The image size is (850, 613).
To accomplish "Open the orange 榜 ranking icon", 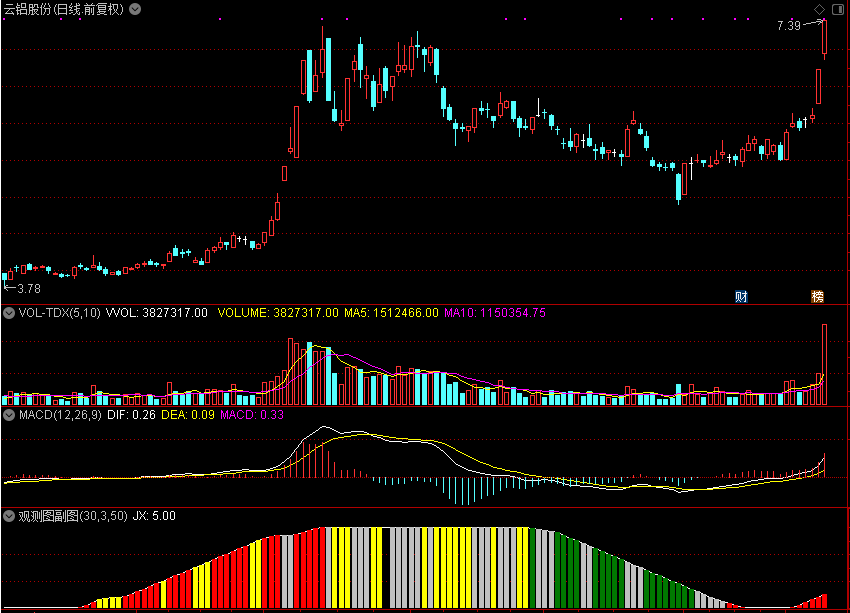I will 817,296.
